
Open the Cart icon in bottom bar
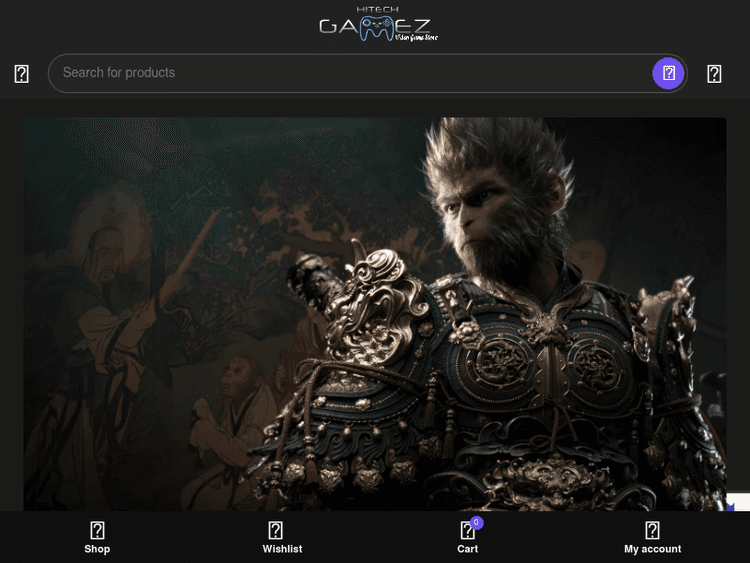coord(466,531)
